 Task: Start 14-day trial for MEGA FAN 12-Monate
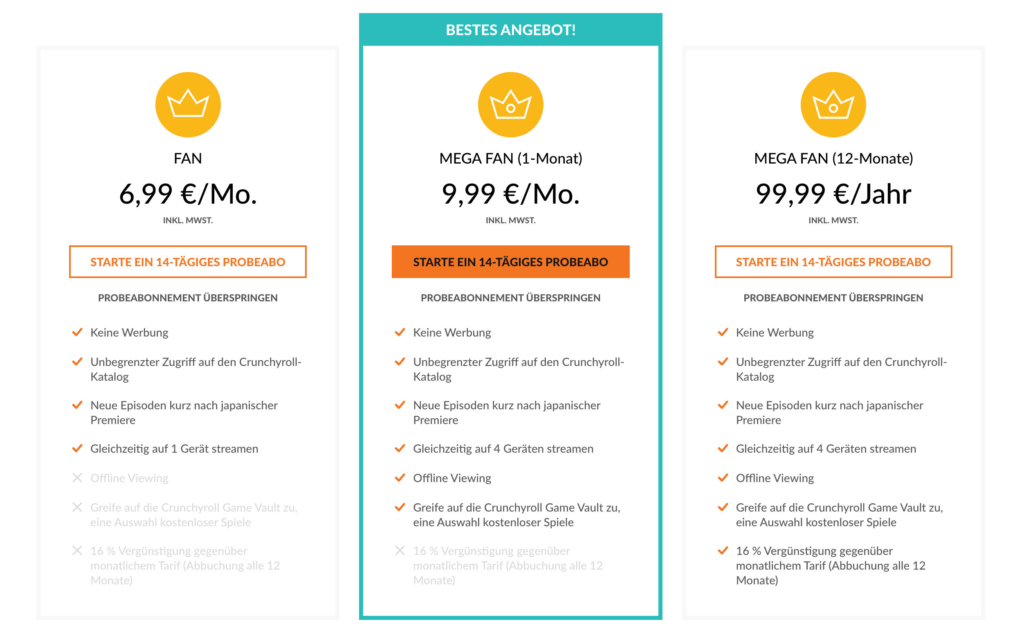[833, 262]
